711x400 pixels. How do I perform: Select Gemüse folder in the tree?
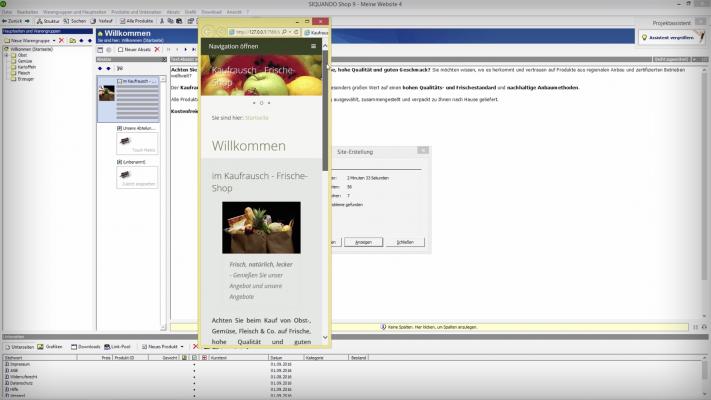(x=25, y=60)
